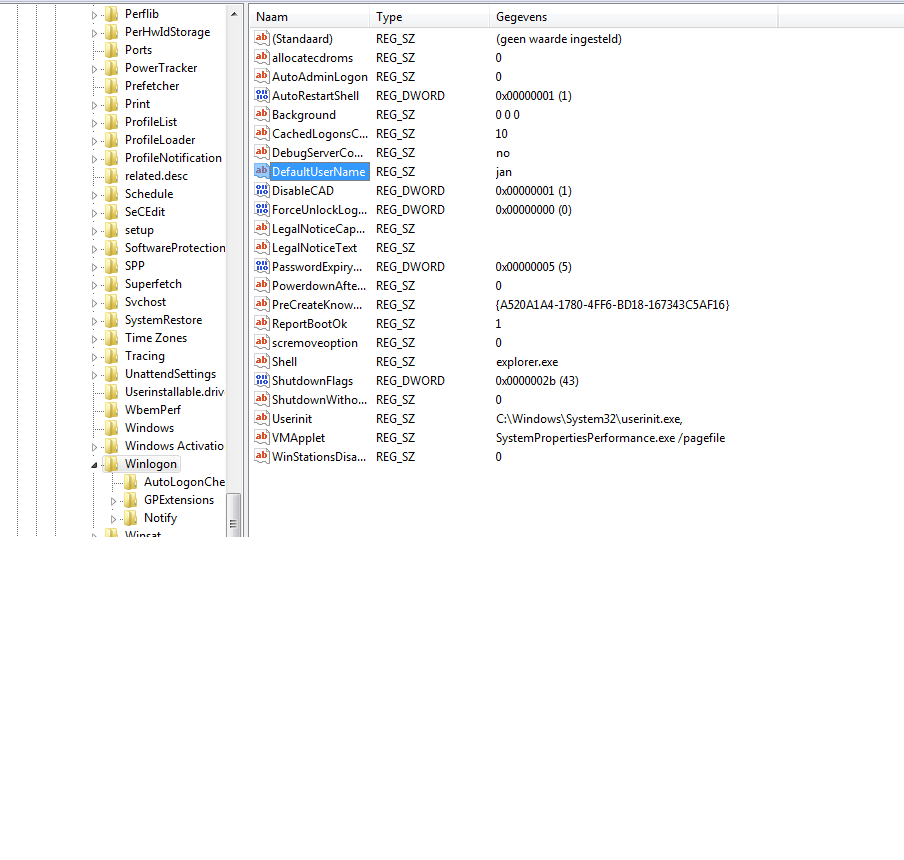The image size is (904, 860).
Task: Sort values by the Gegevens column header
Action: (634, 17)
